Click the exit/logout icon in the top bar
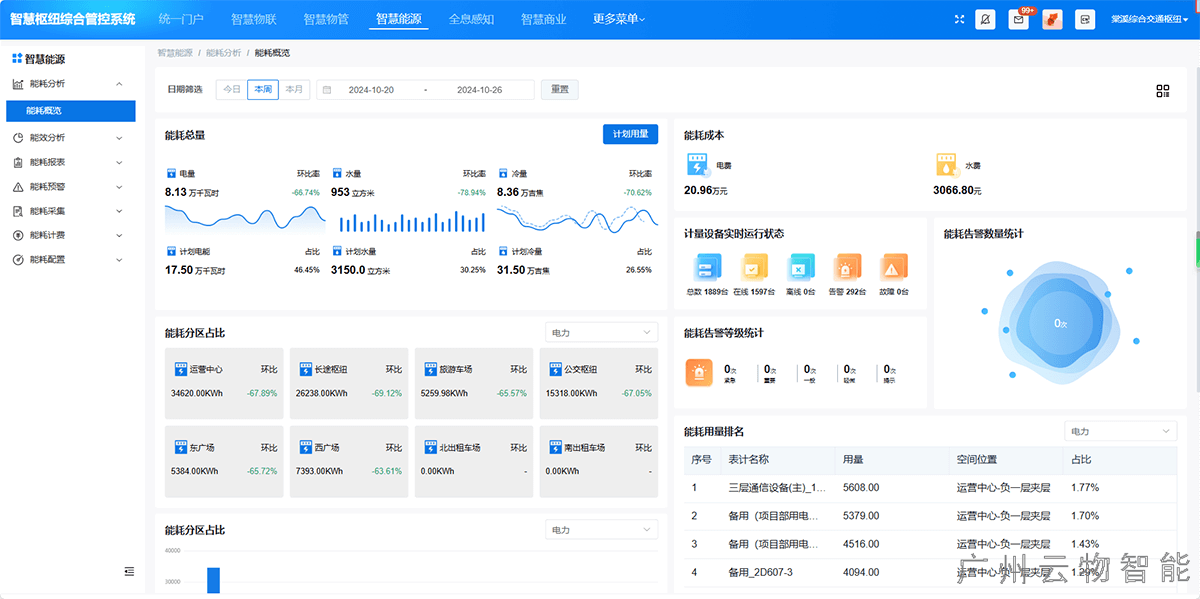This screenshot has height=599, width=1200. (1084, 19)
